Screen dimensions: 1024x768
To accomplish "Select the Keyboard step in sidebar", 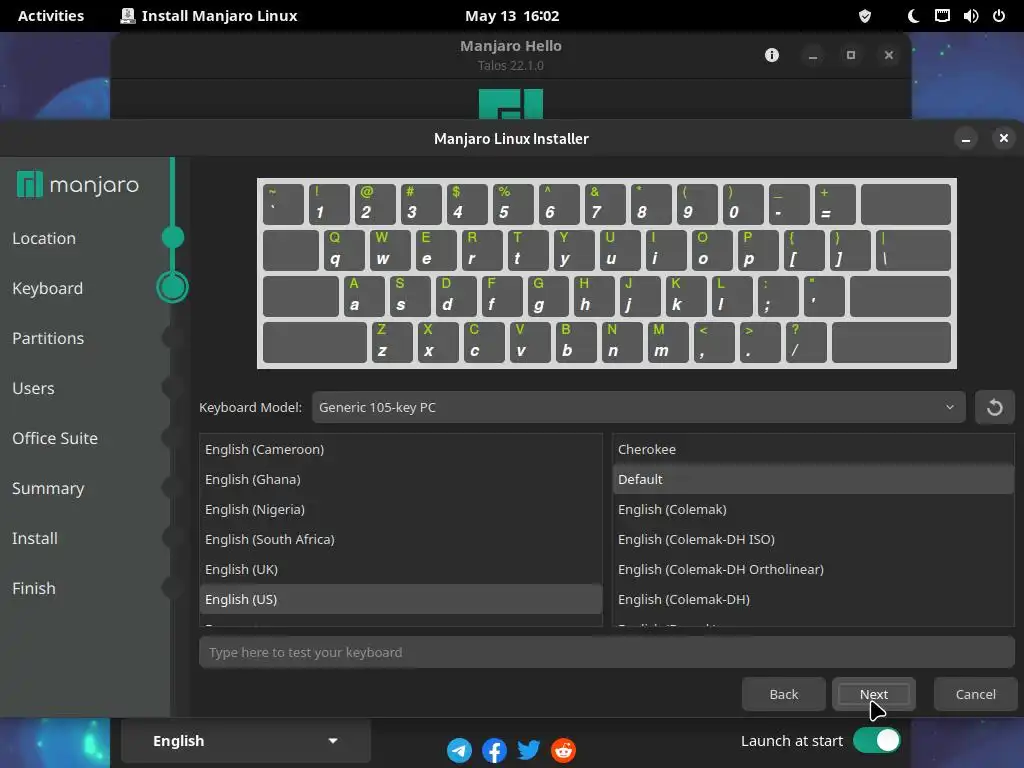I will [x=48, y=288].
